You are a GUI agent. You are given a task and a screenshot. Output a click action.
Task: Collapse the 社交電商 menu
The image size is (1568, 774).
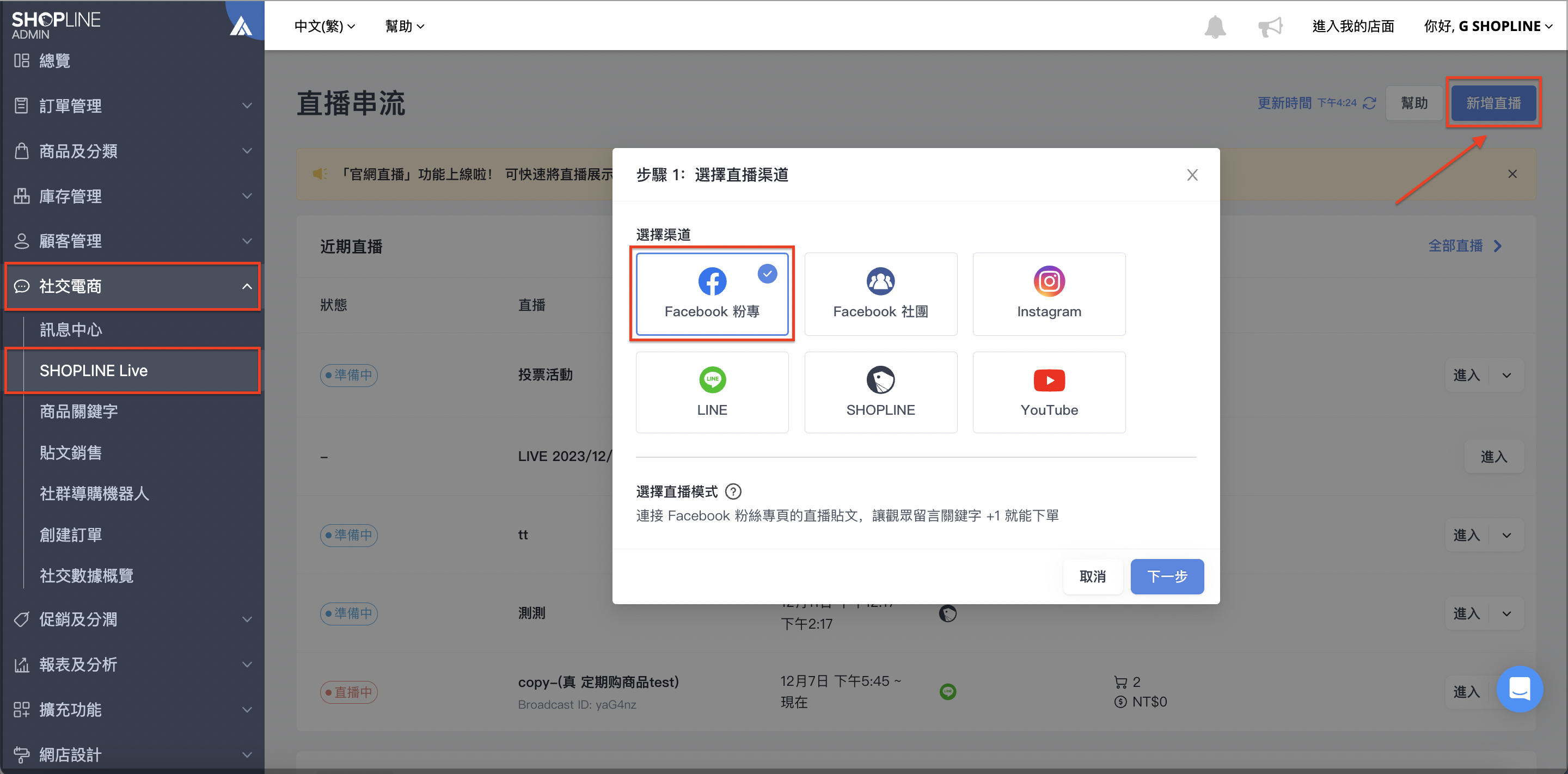(132, 286)
